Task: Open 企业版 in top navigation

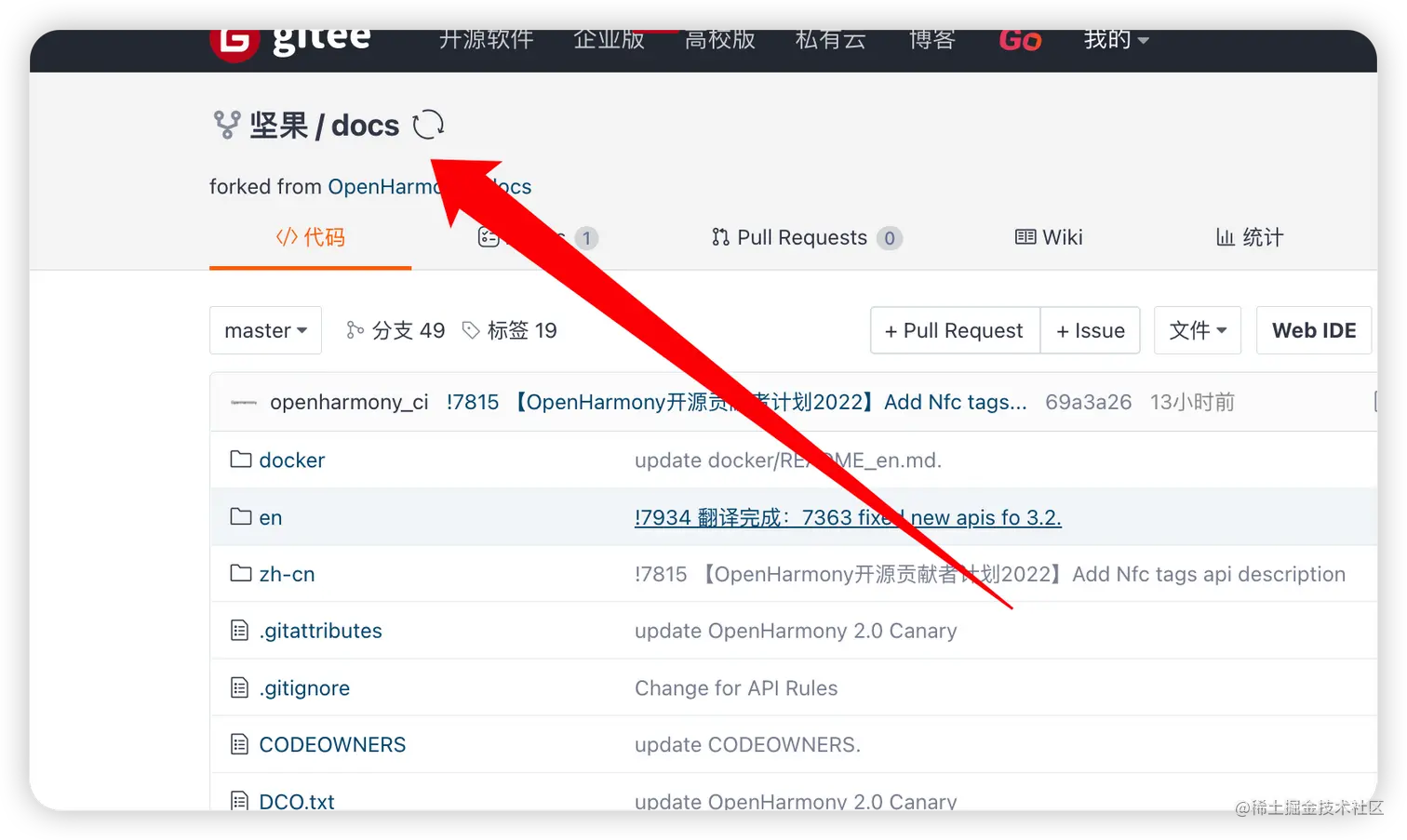Action: [x=610, y=40]
